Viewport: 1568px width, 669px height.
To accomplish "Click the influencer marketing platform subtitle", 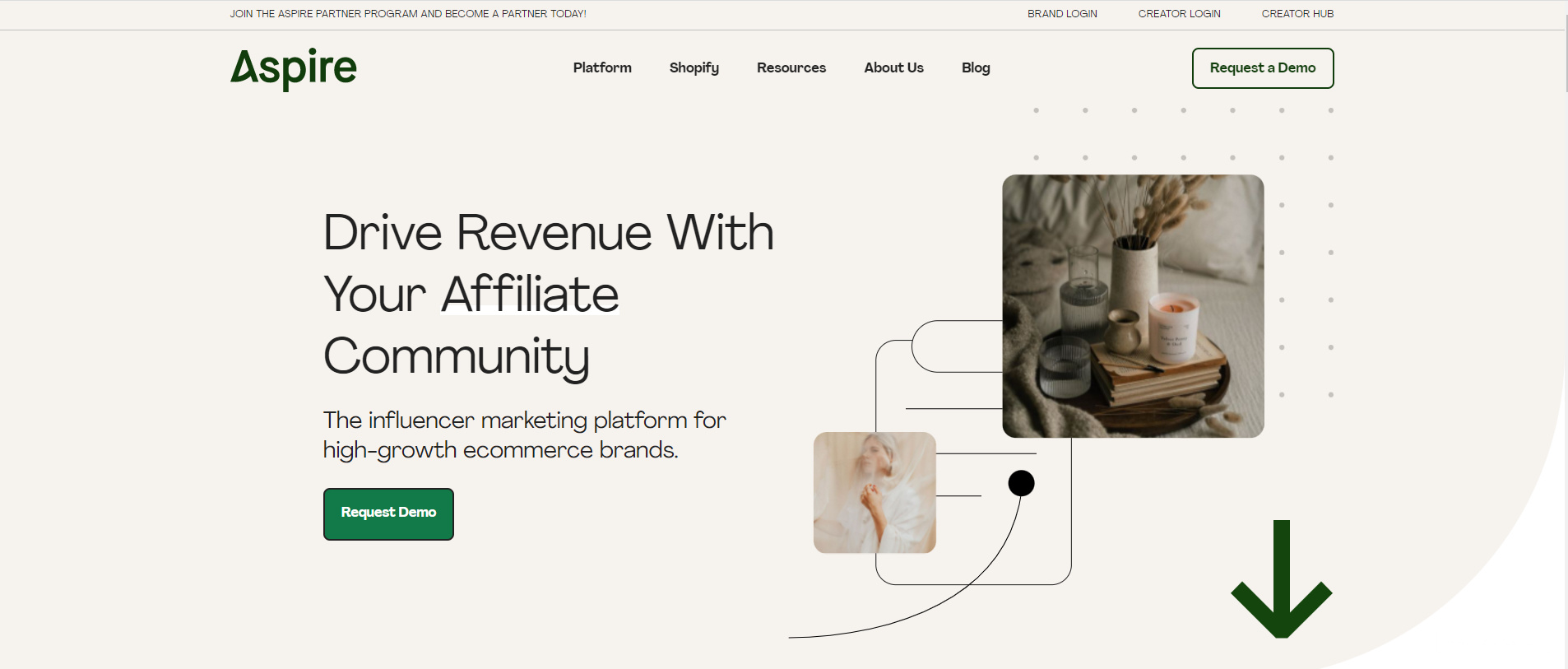I will (x=524, y=434).
